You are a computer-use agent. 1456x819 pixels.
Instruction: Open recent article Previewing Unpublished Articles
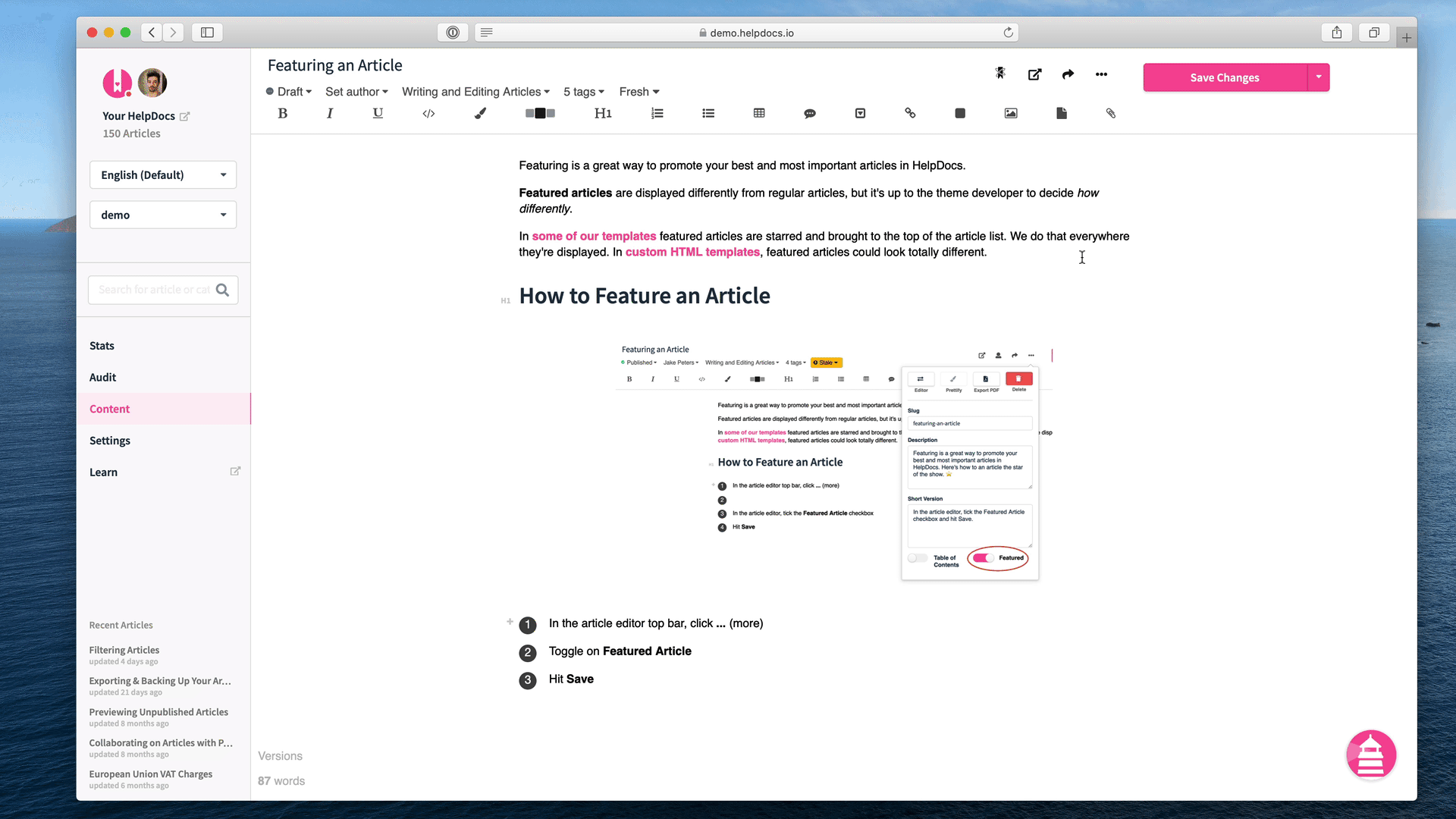pos(158,712)
